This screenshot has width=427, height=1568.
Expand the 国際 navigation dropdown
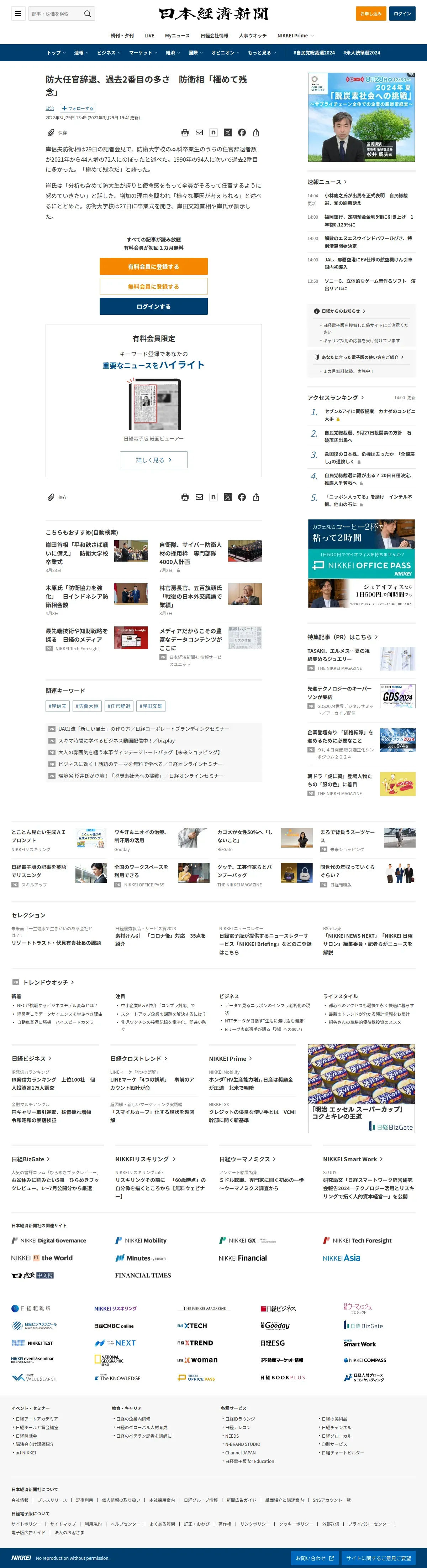tap(196, 53)
